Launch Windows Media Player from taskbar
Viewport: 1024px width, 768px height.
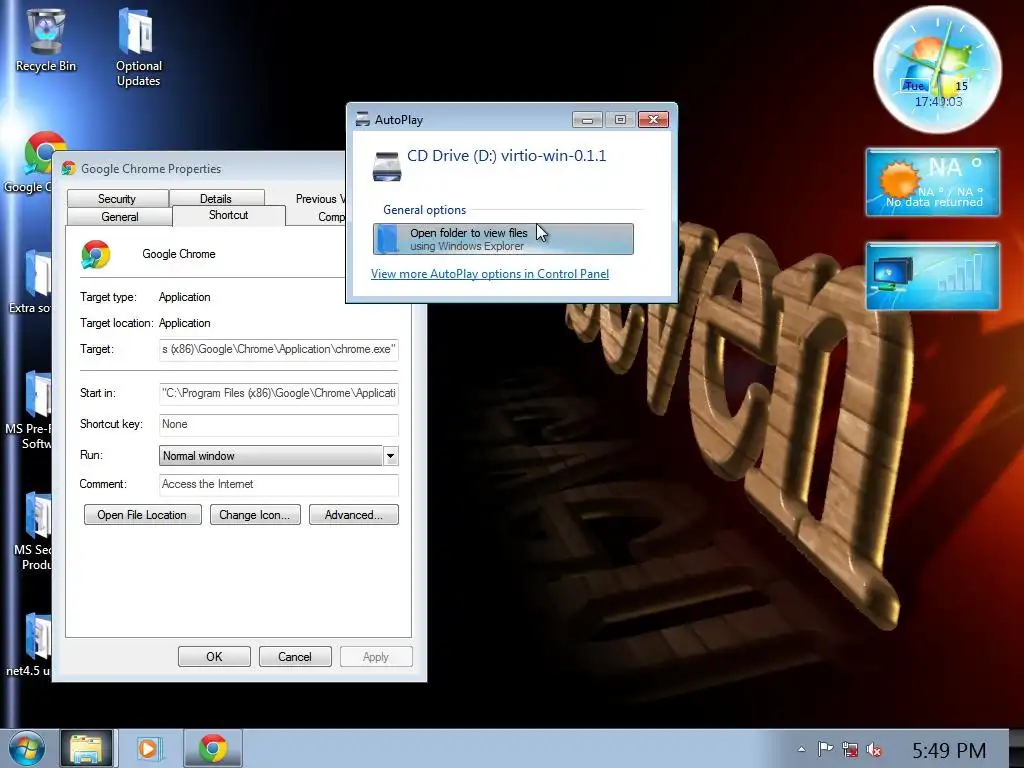pos(148,748)
